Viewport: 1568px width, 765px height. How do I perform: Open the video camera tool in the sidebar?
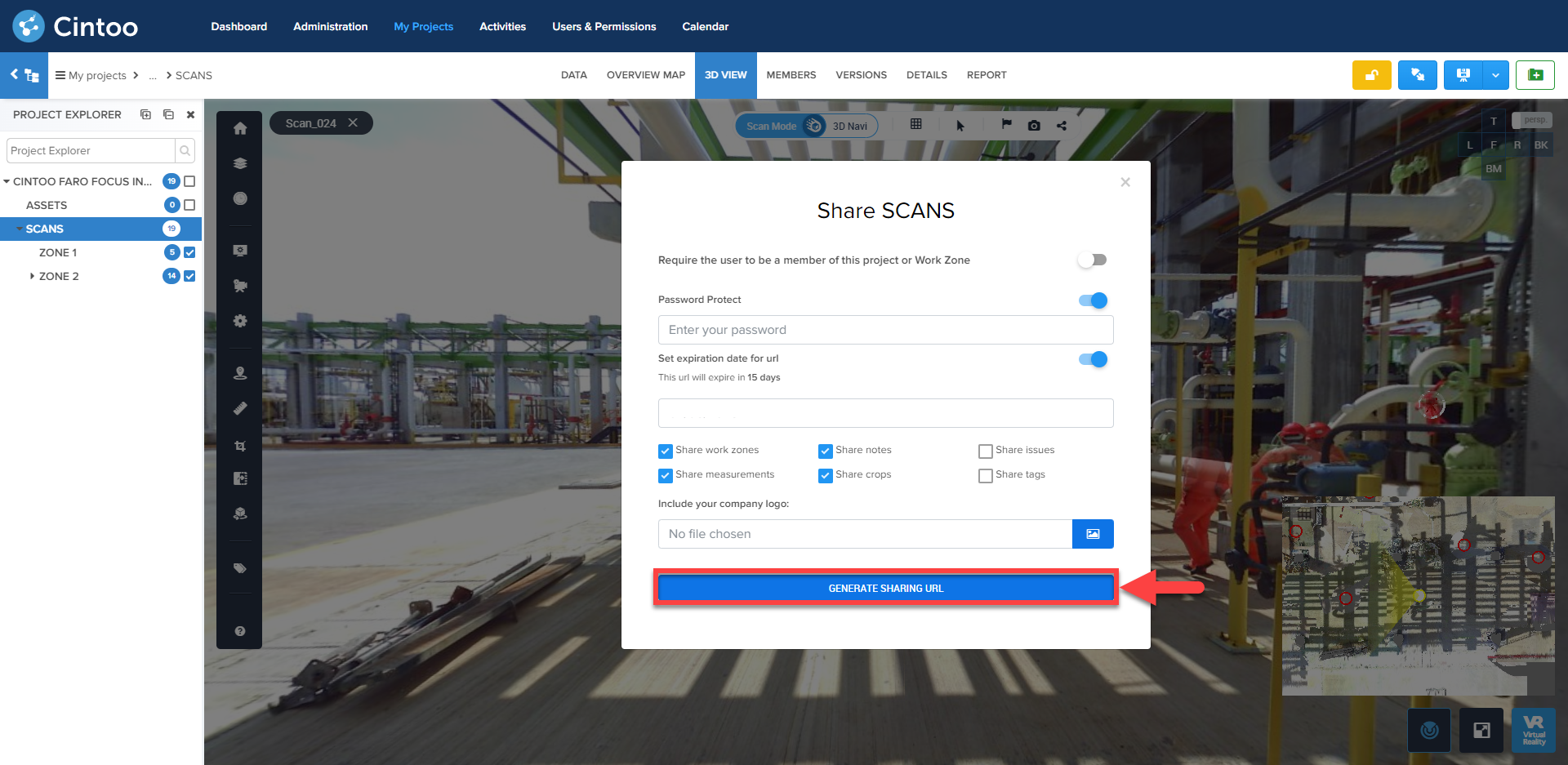point(240,286)
